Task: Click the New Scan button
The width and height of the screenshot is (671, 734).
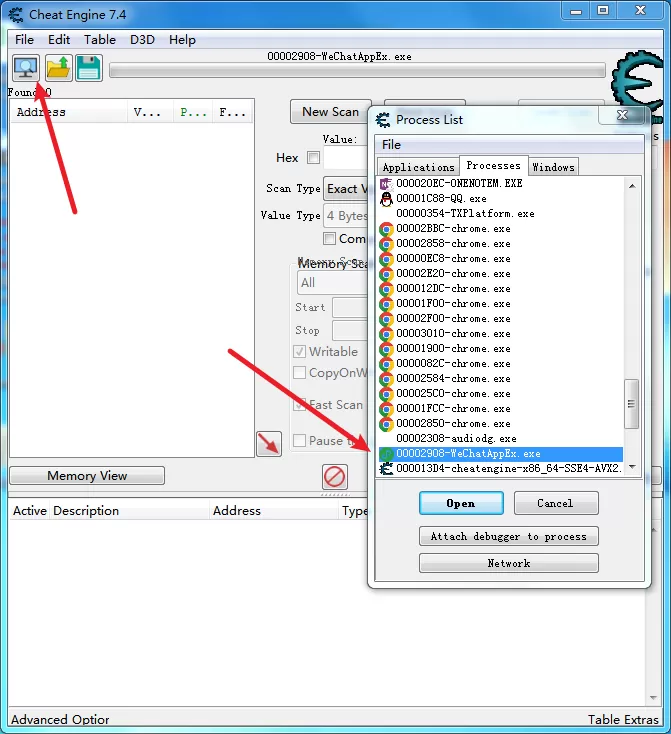Action: click(331, 112)
